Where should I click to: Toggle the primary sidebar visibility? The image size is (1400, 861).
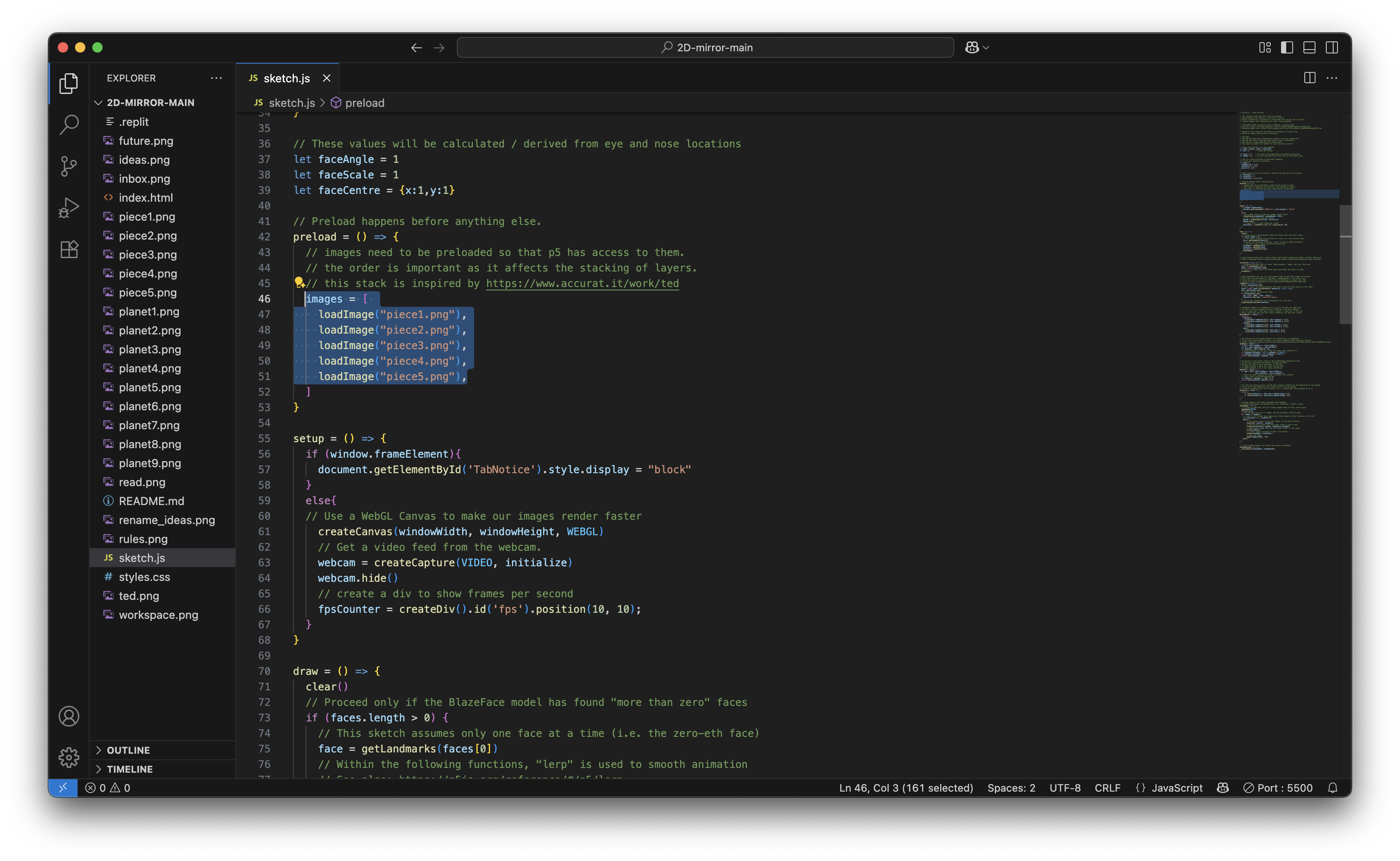1286,47
